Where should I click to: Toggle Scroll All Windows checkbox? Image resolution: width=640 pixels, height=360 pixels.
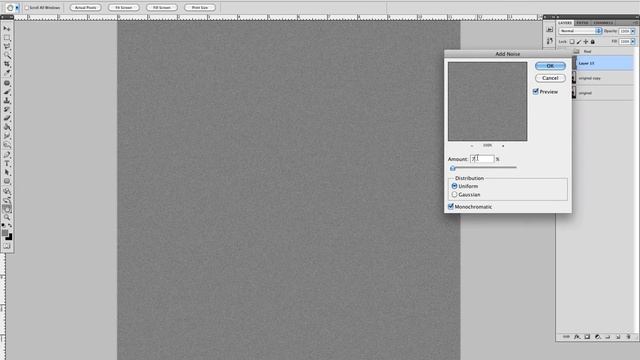(x=27, y=7)
